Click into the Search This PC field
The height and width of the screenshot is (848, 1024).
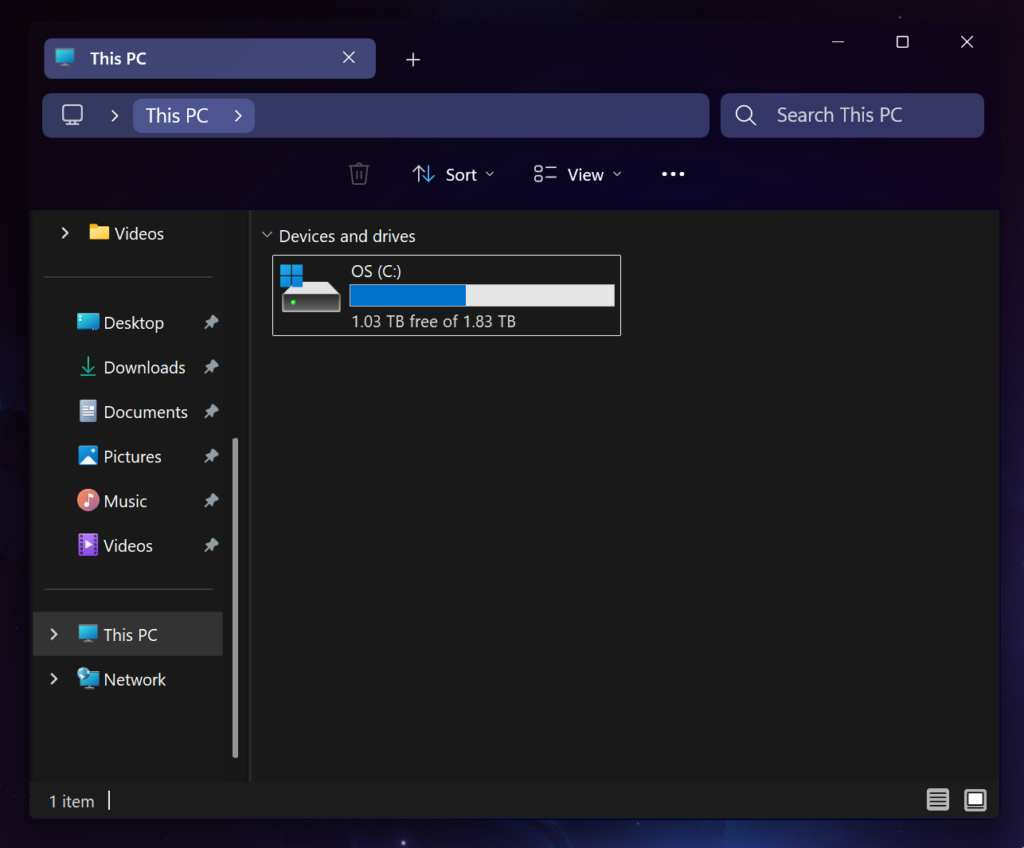[x=852, y=116]
